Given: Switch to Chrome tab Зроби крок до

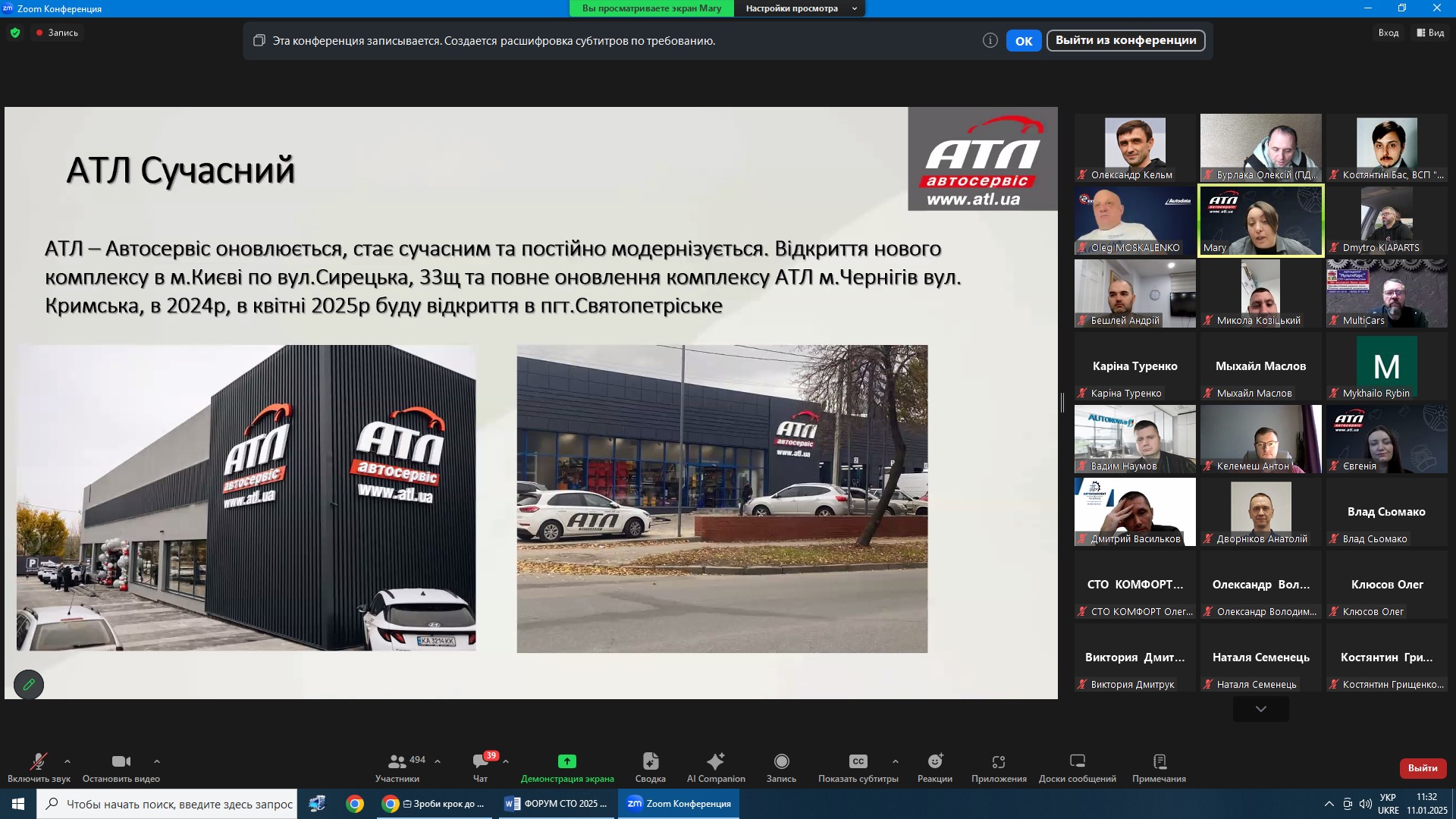Looking at the screenshot, I should click(435, 804).
